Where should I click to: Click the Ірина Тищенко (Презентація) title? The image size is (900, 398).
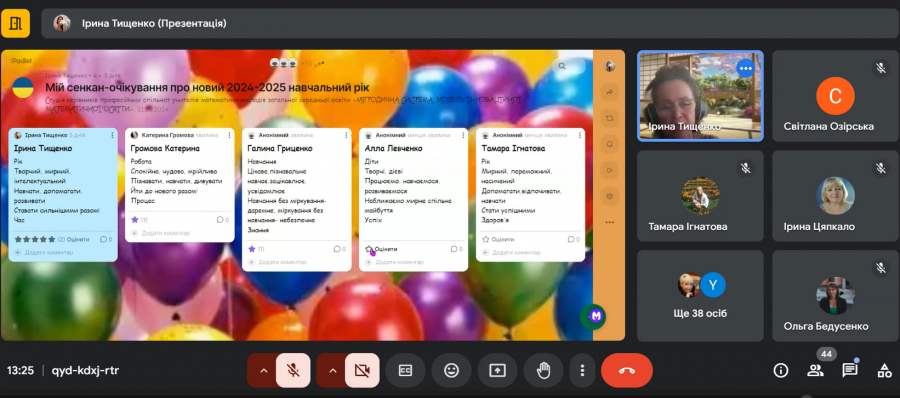[x=154, y=24]
